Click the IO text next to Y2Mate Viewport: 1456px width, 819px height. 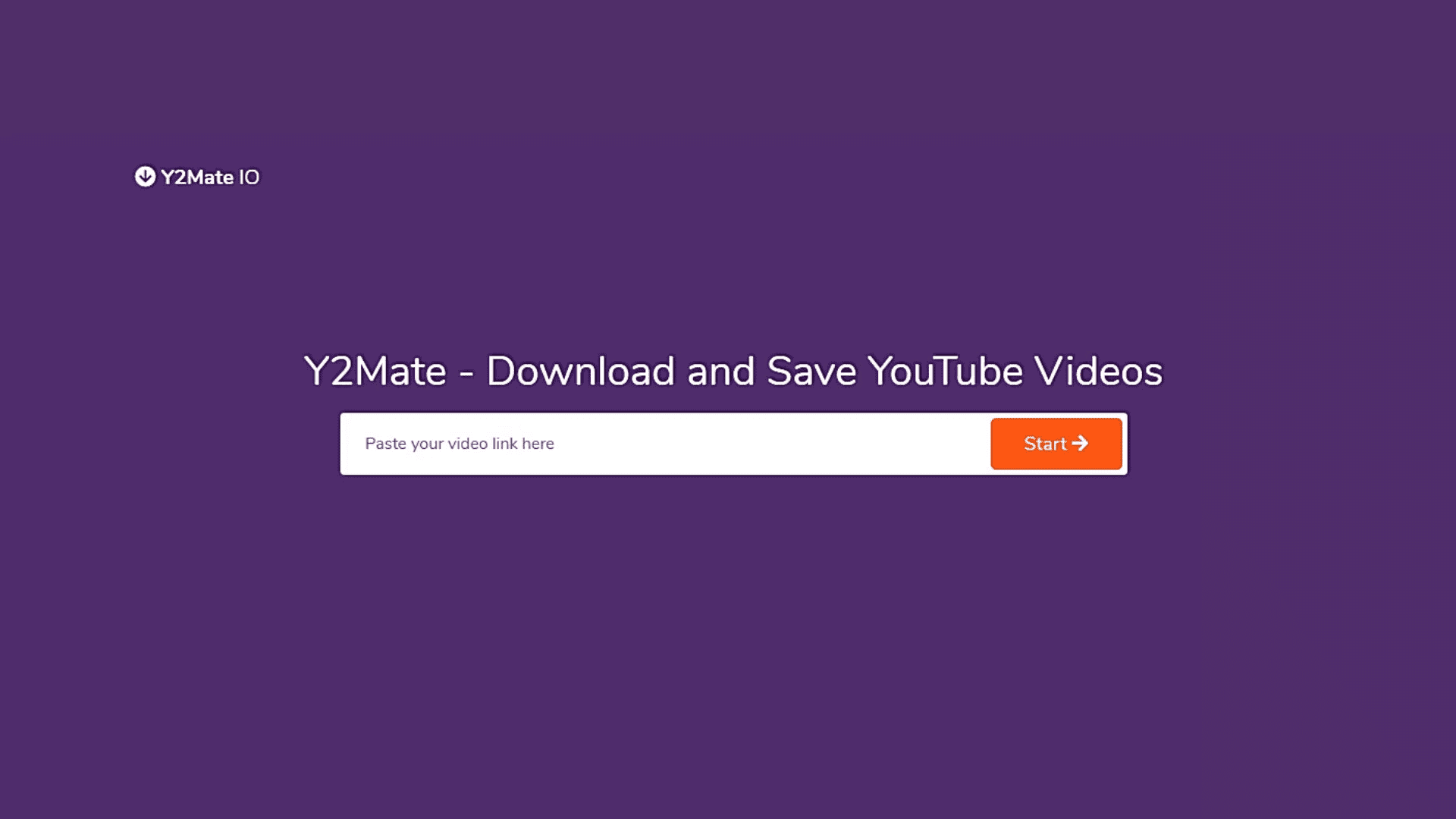click(x=248, y=177)
